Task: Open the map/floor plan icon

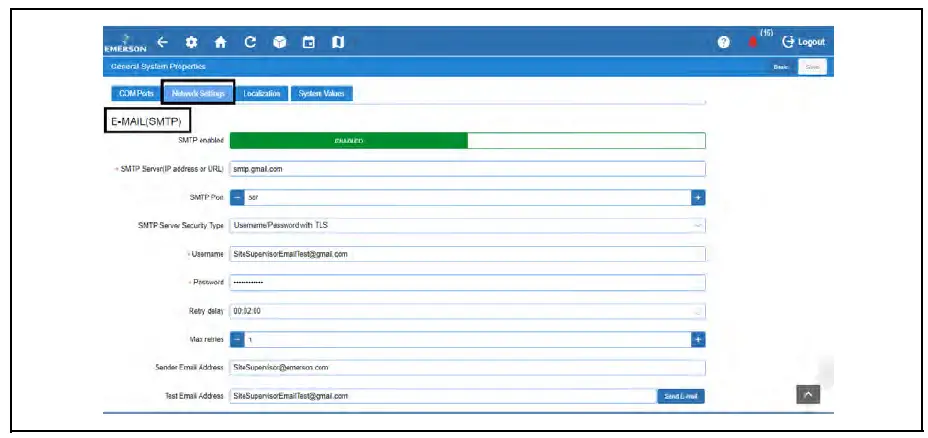Action: tap(338, 42)
